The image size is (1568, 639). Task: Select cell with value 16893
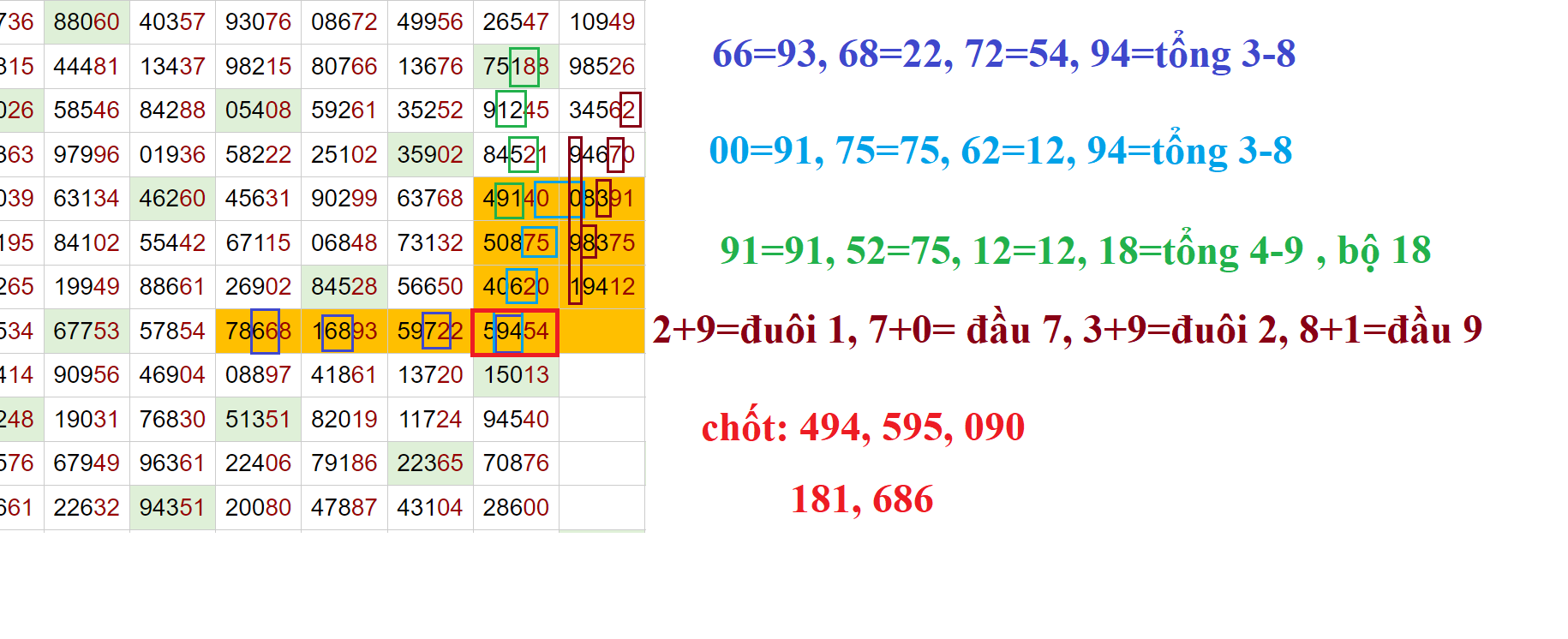344,331
